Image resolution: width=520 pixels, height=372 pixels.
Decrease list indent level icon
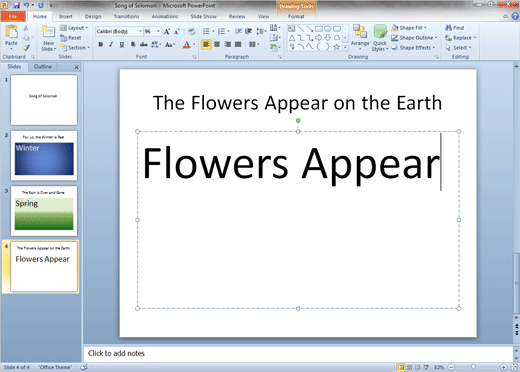(238, 31)
